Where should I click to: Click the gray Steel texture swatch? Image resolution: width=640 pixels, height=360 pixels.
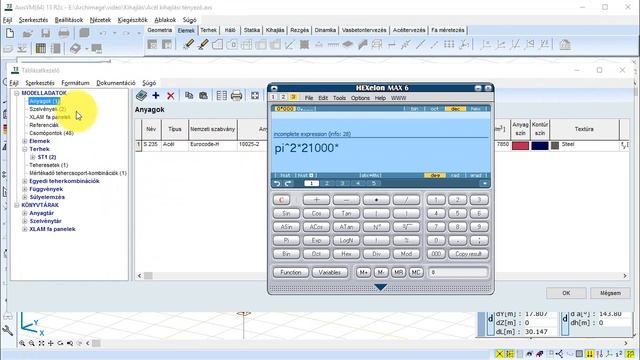click(x=555, y=145)
